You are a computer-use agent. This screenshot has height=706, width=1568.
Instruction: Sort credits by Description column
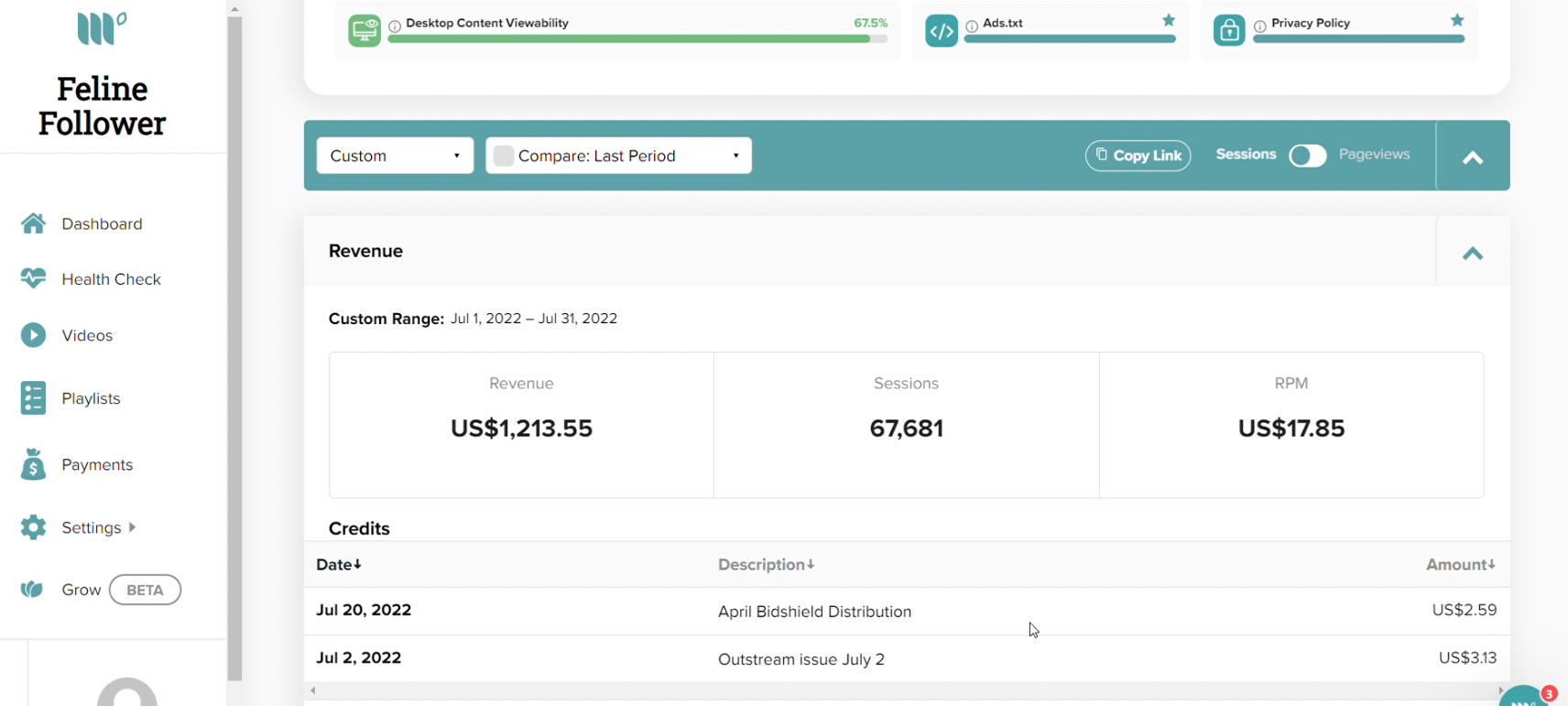[767, 565]
